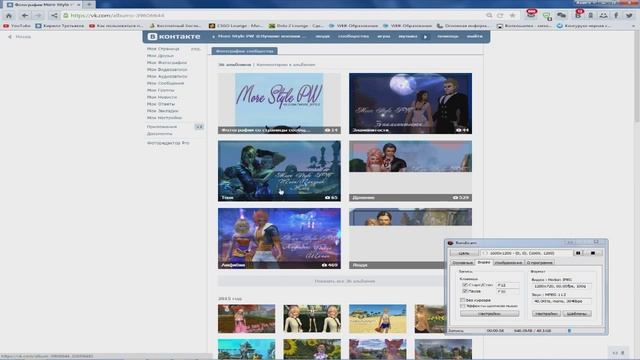Viewport: 640px width, 360px height.
Task: Click the green chat bubble extension icon
Action: click(x=547, y=16)
